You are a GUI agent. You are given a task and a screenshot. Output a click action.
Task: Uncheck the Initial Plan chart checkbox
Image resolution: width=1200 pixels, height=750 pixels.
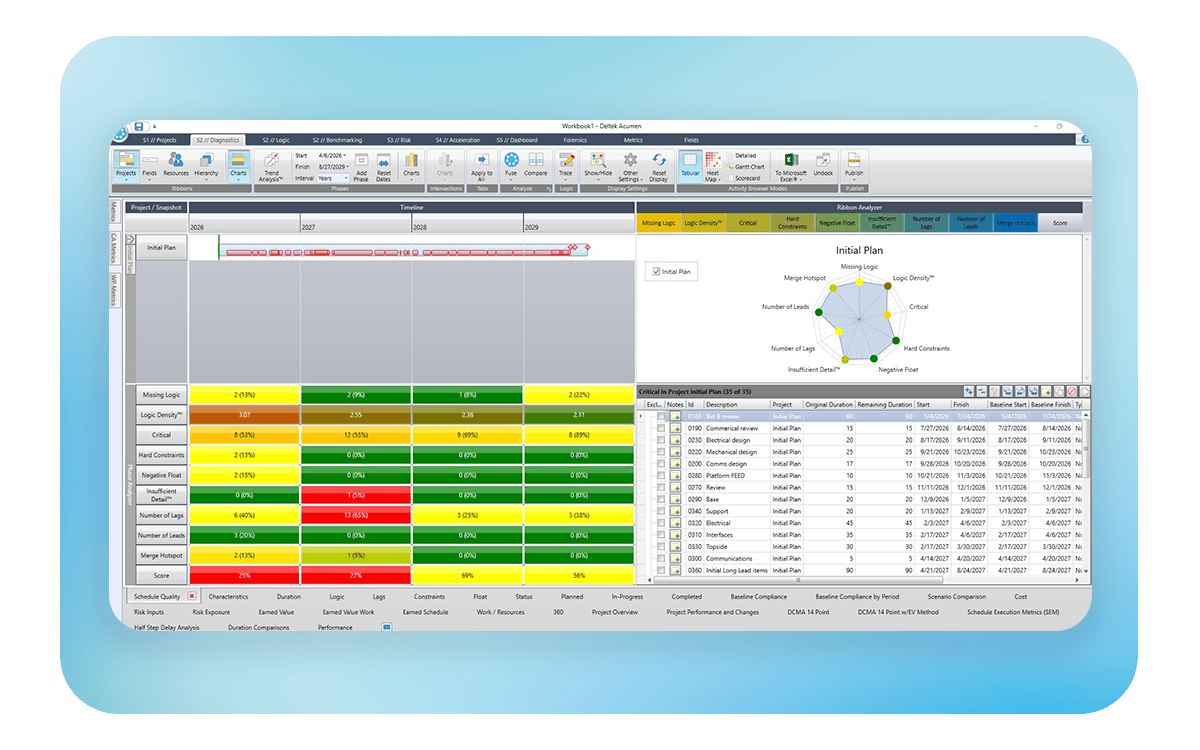[x=656, y=271]
